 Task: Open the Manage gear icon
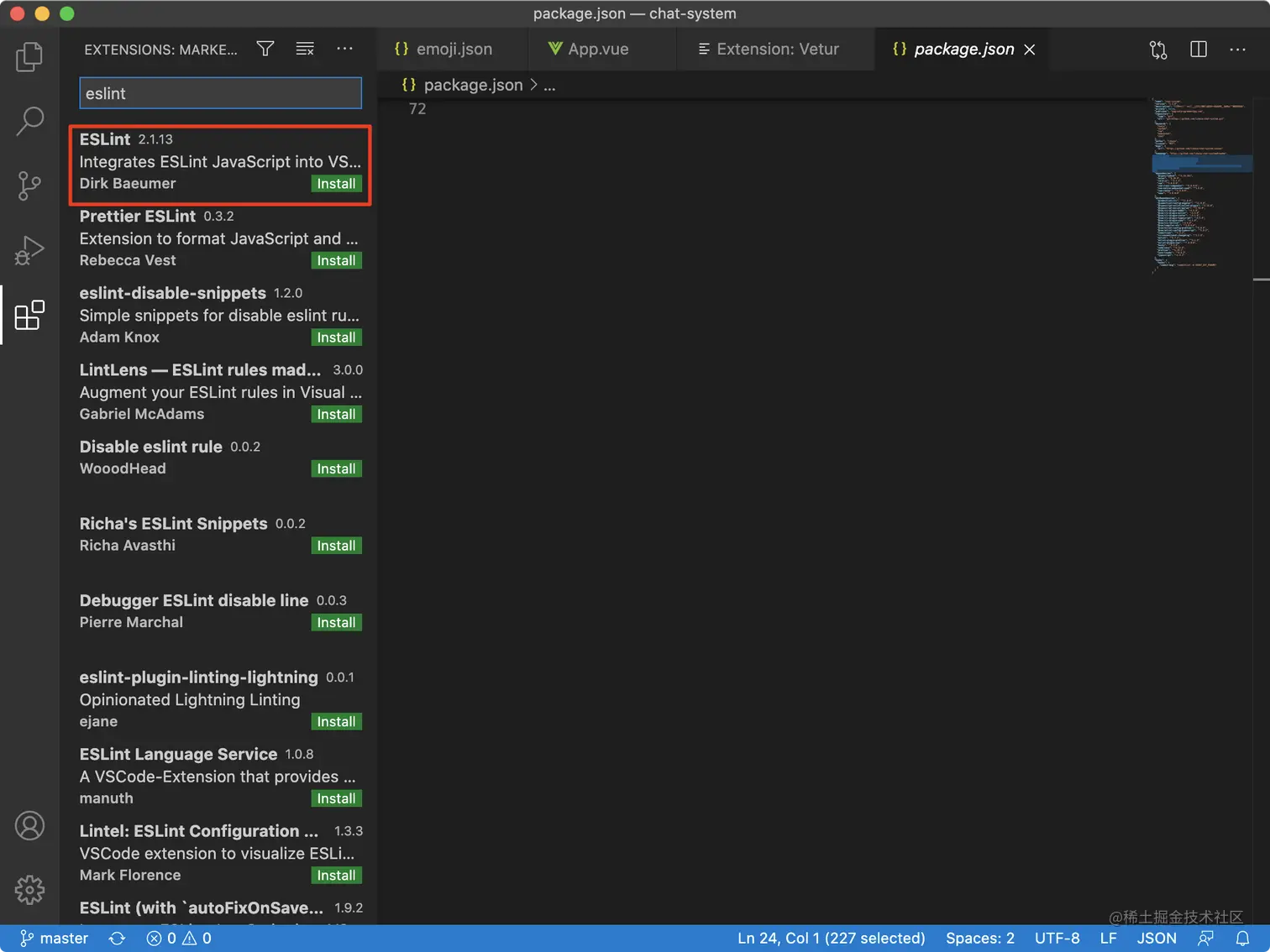(x=29, y=890)
